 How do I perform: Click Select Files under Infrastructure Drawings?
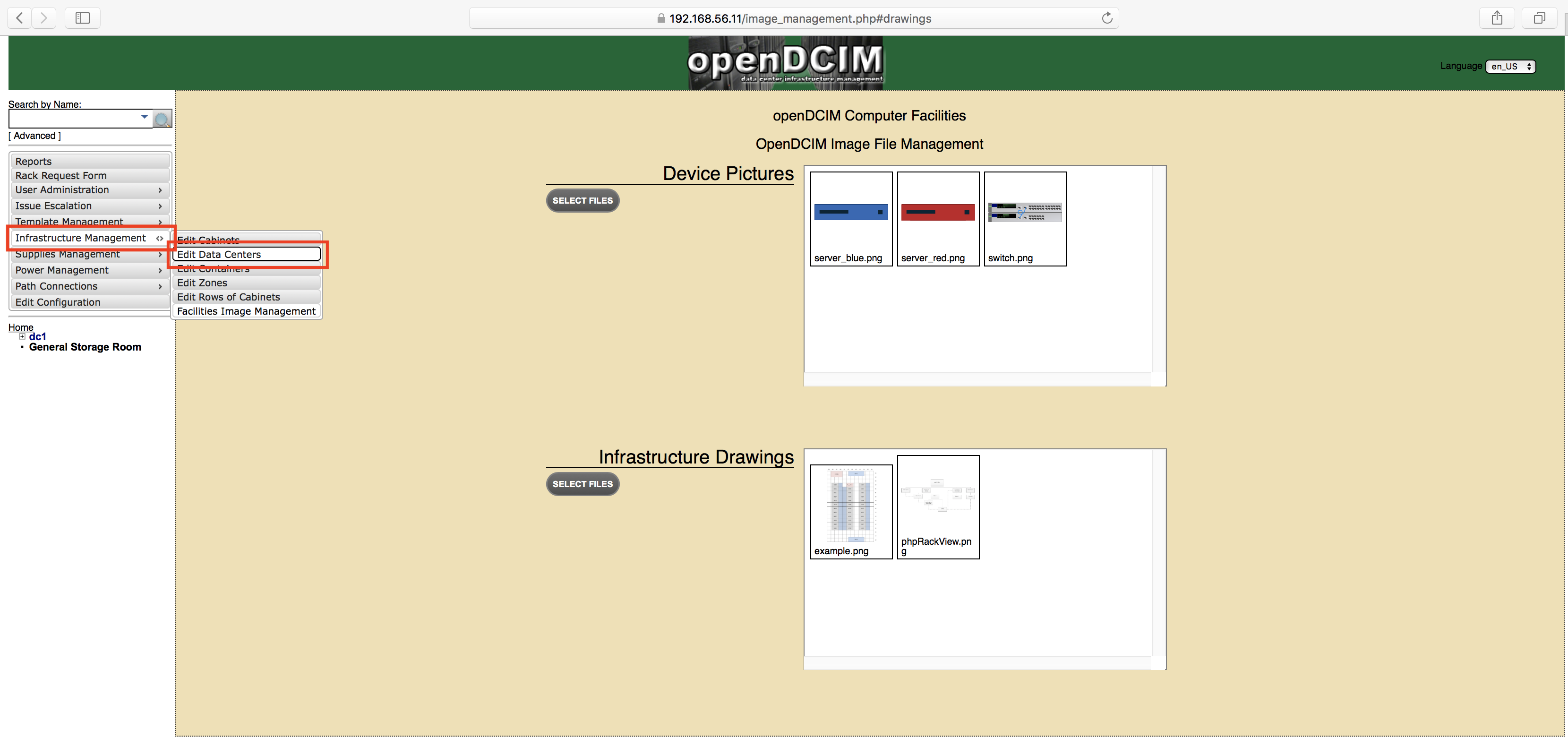coord(583,484)
